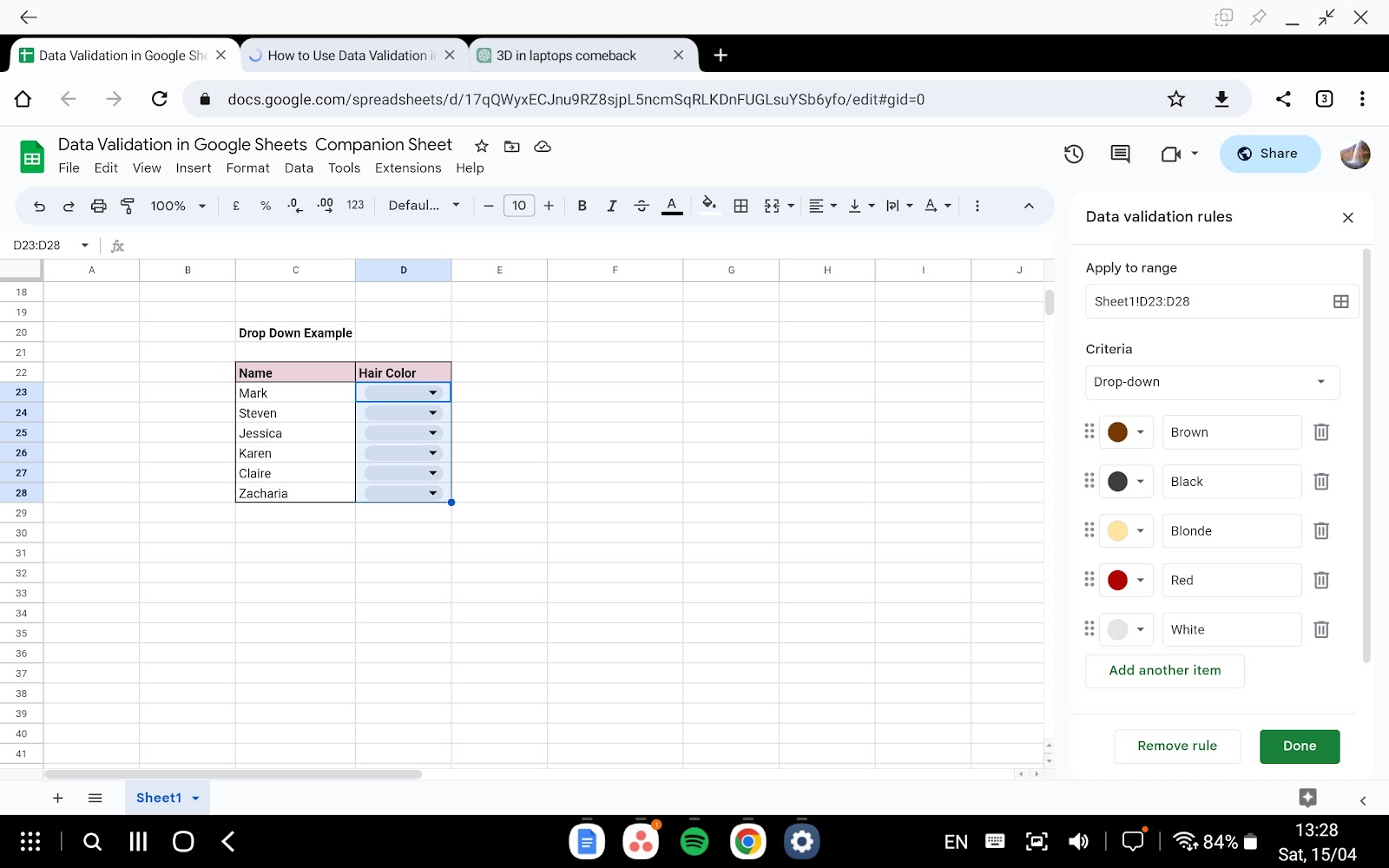The image size is (1389, 868).
Task: Open the Format menu
Action: point(247,168)
